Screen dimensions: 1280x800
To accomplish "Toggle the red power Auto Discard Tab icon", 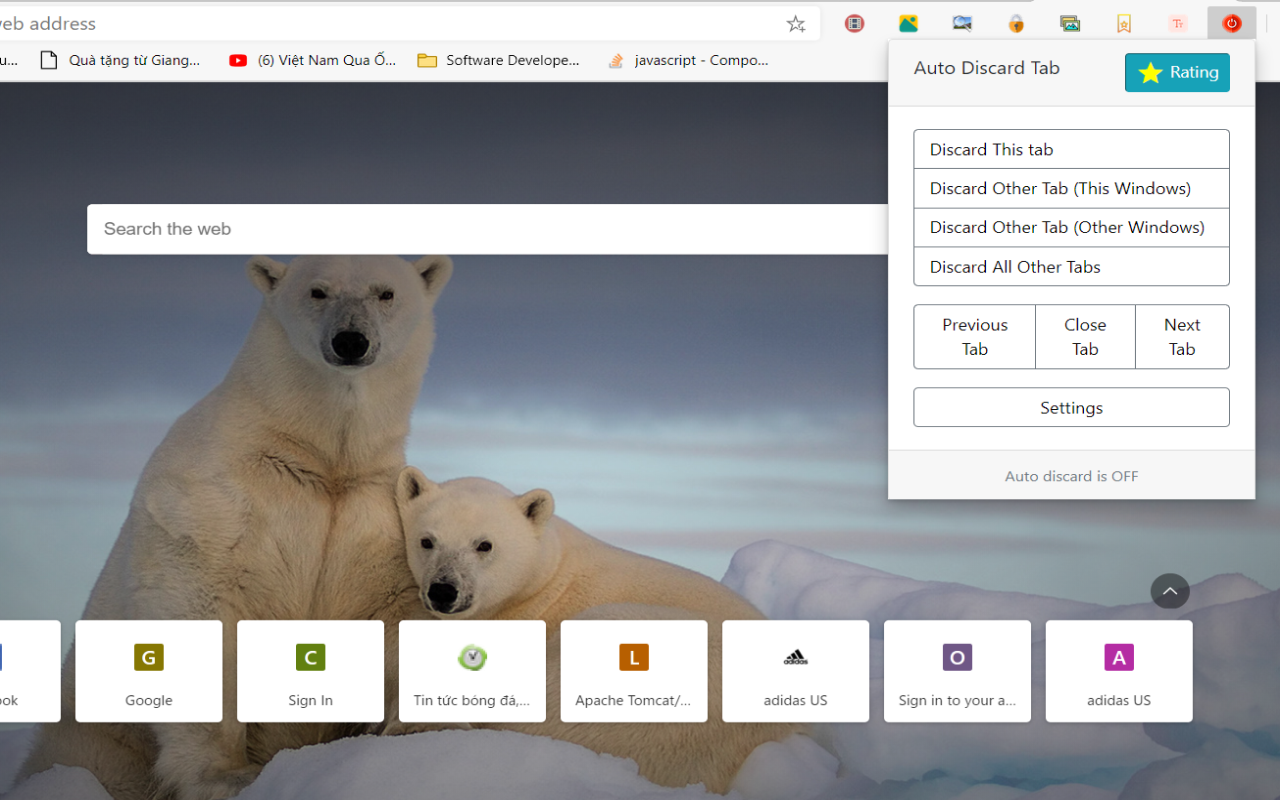I will coord(1231,24).
